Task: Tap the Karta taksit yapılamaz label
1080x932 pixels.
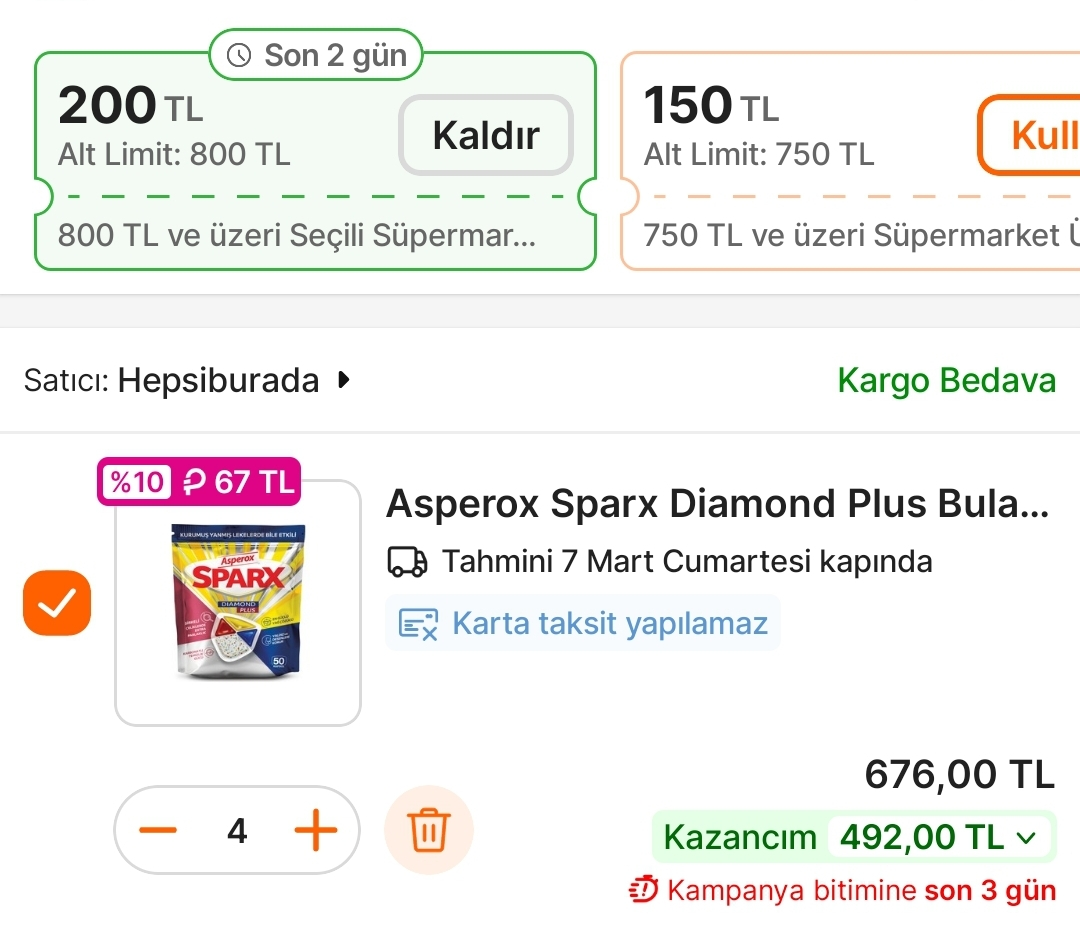Action: point(610,624)
